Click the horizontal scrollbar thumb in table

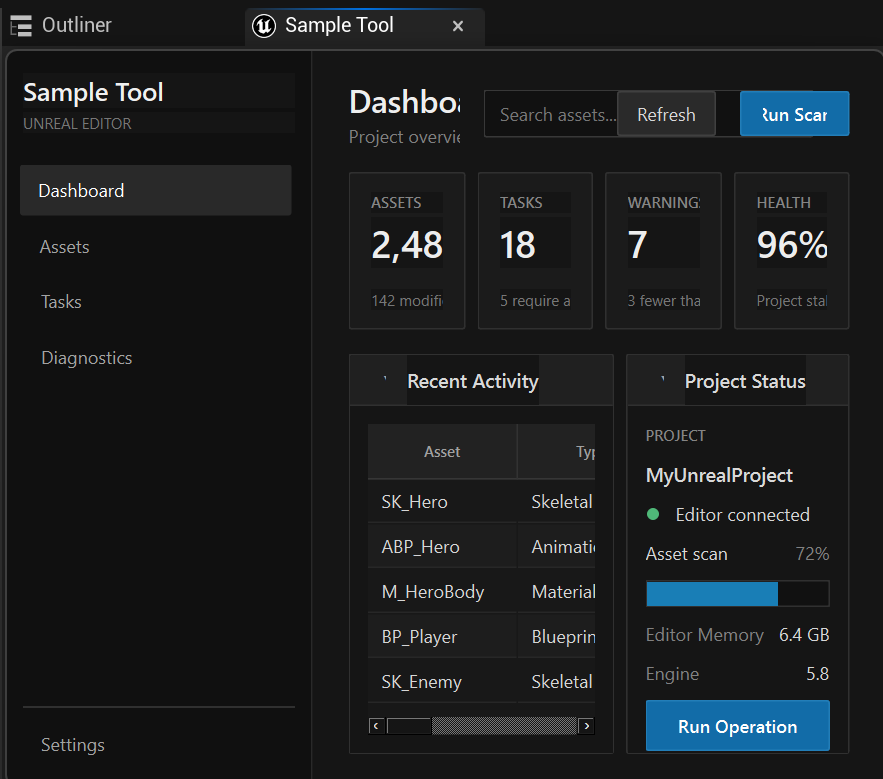[409, 726]
